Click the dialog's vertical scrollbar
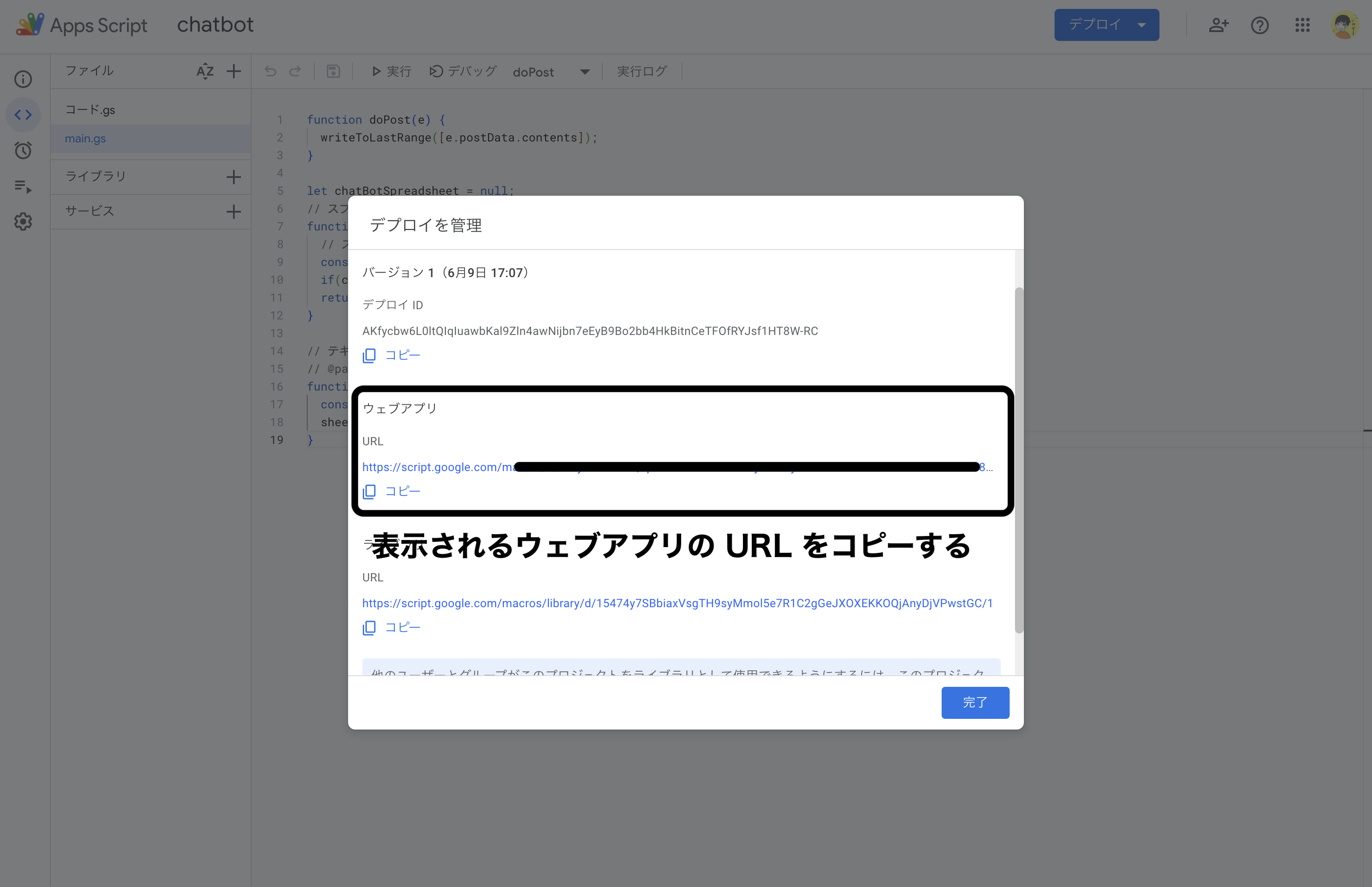Image resolution: width=1372 pixels, height=887 pixels. (x=1019, y=460)
